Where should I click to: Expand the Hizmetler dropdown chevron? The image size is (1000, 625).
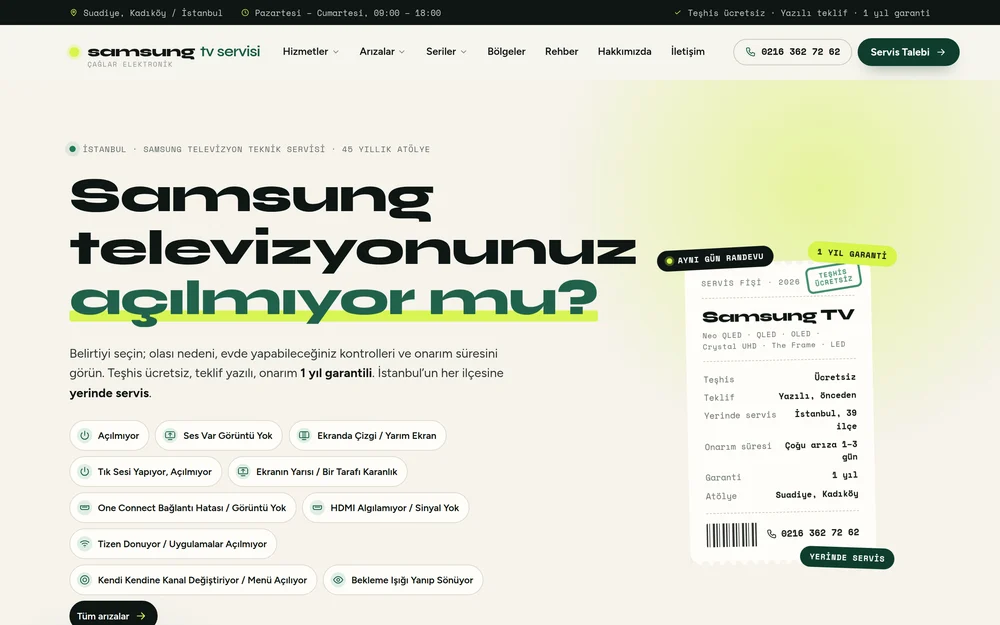coord(336,52)
